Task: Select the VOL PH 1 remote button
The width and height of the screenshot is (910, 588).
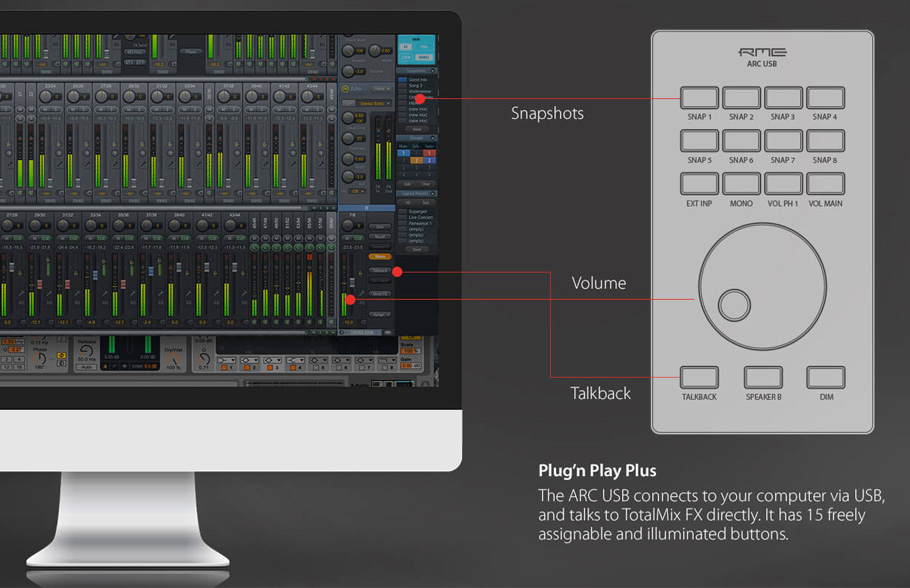Action: [783, 183]
